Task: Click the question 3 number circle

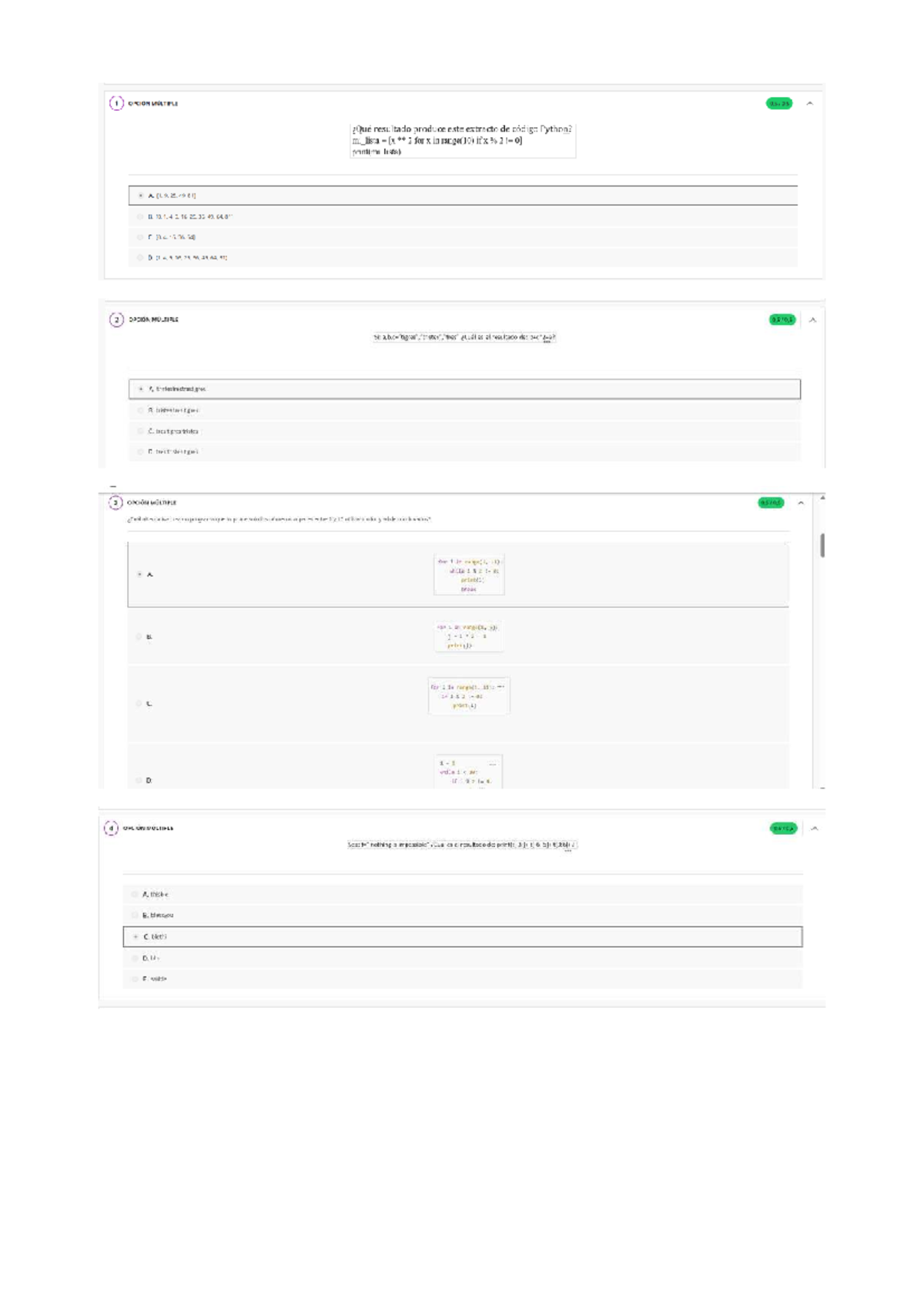Action: click(115, 503)
